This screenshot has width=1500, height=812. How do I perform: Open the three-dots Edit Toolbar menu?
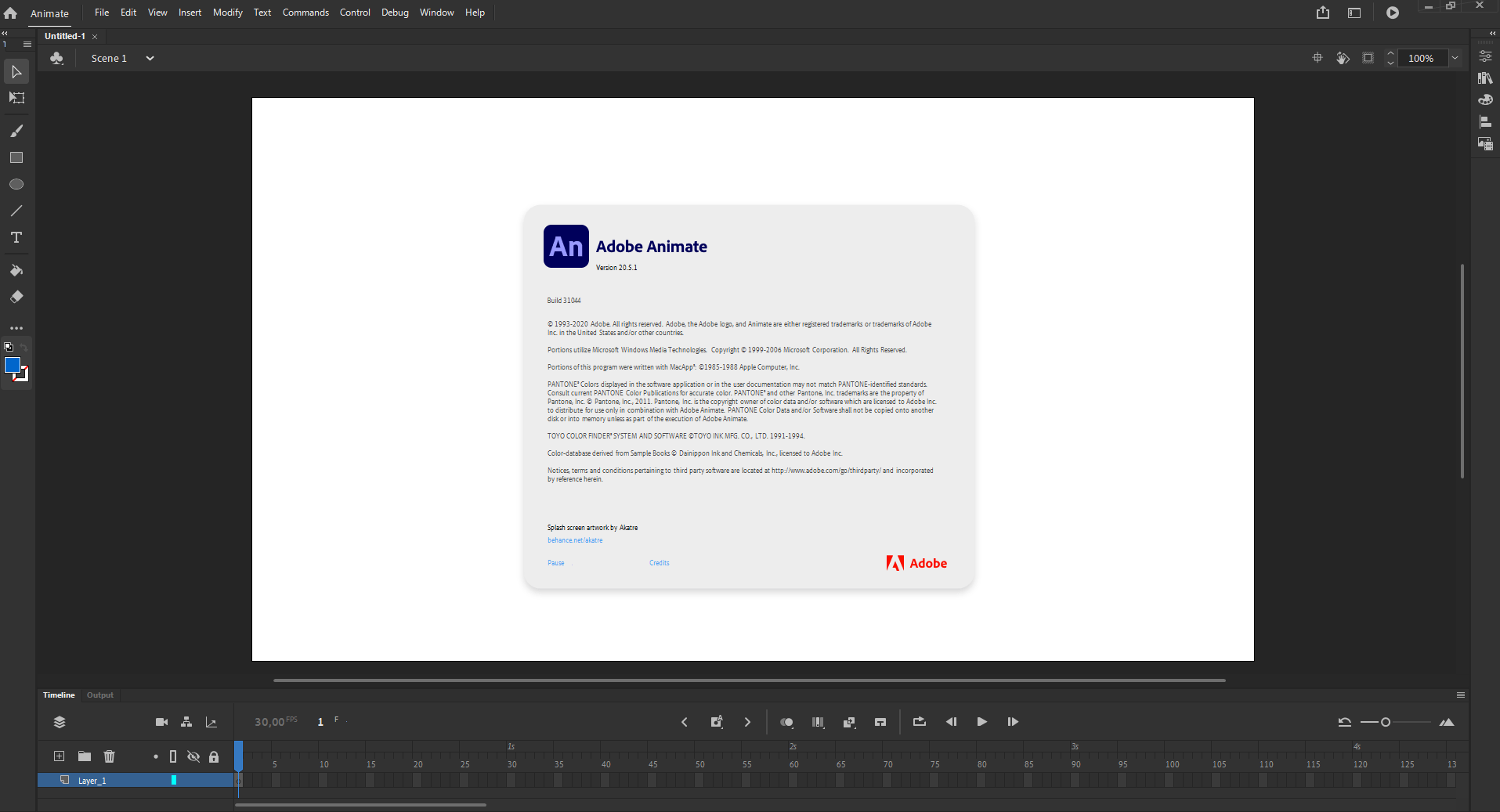(16, 328)
